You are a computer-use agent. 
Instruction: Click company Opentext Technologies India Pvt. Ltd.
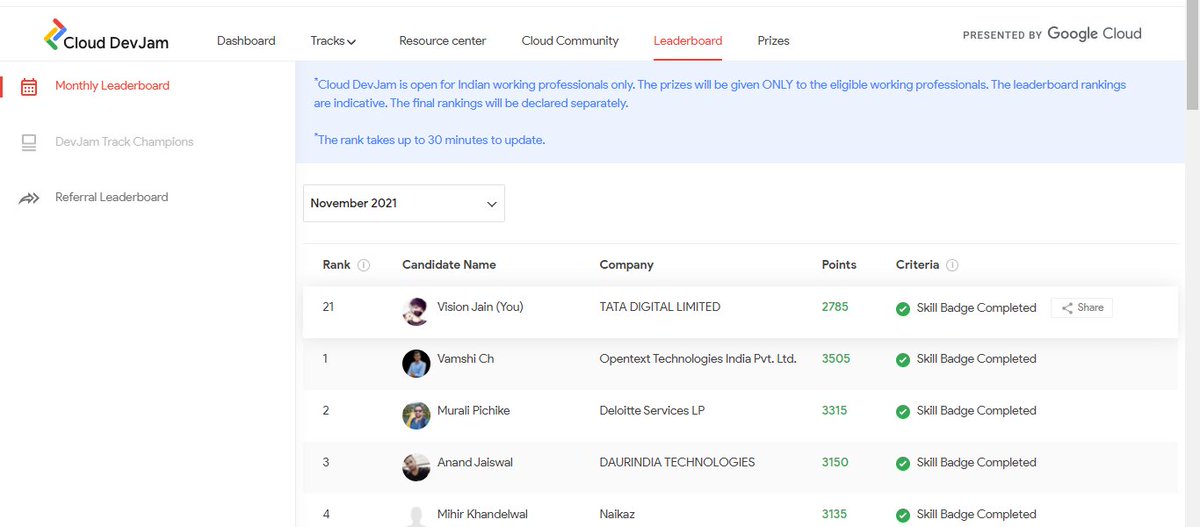698,359
